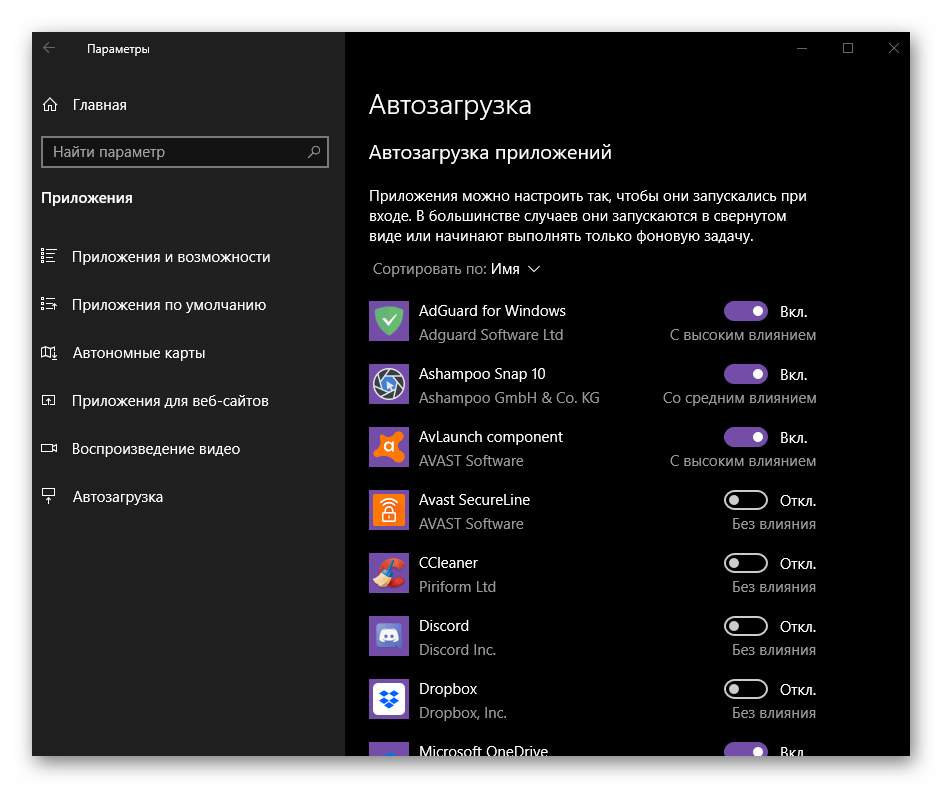Click the Ashampoo Snap 10 app icon
This screenshot has height=788, width=942.
[388, 385]
